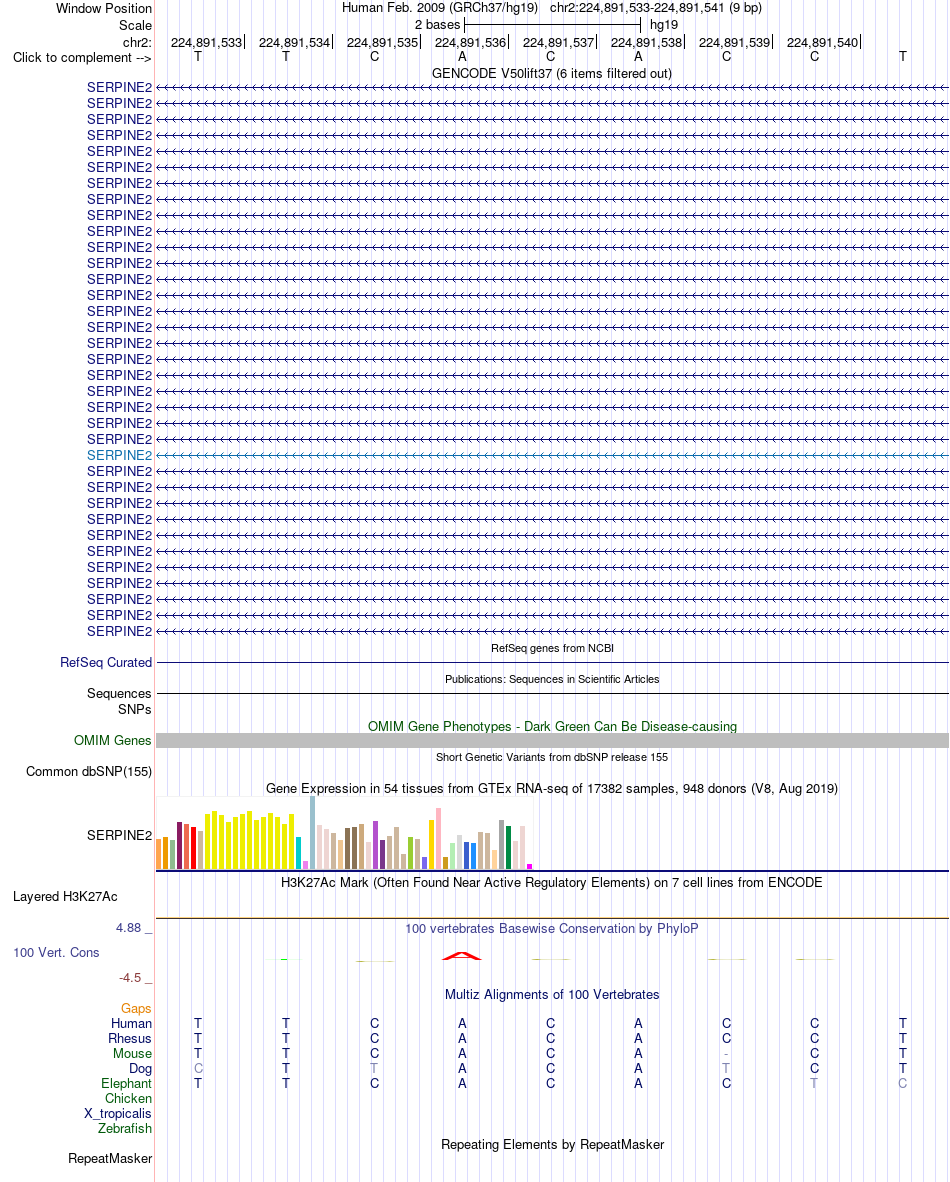950x1182 pixels.
Task: Click position label 224,891,540
Action: click(x=823, y=42)
